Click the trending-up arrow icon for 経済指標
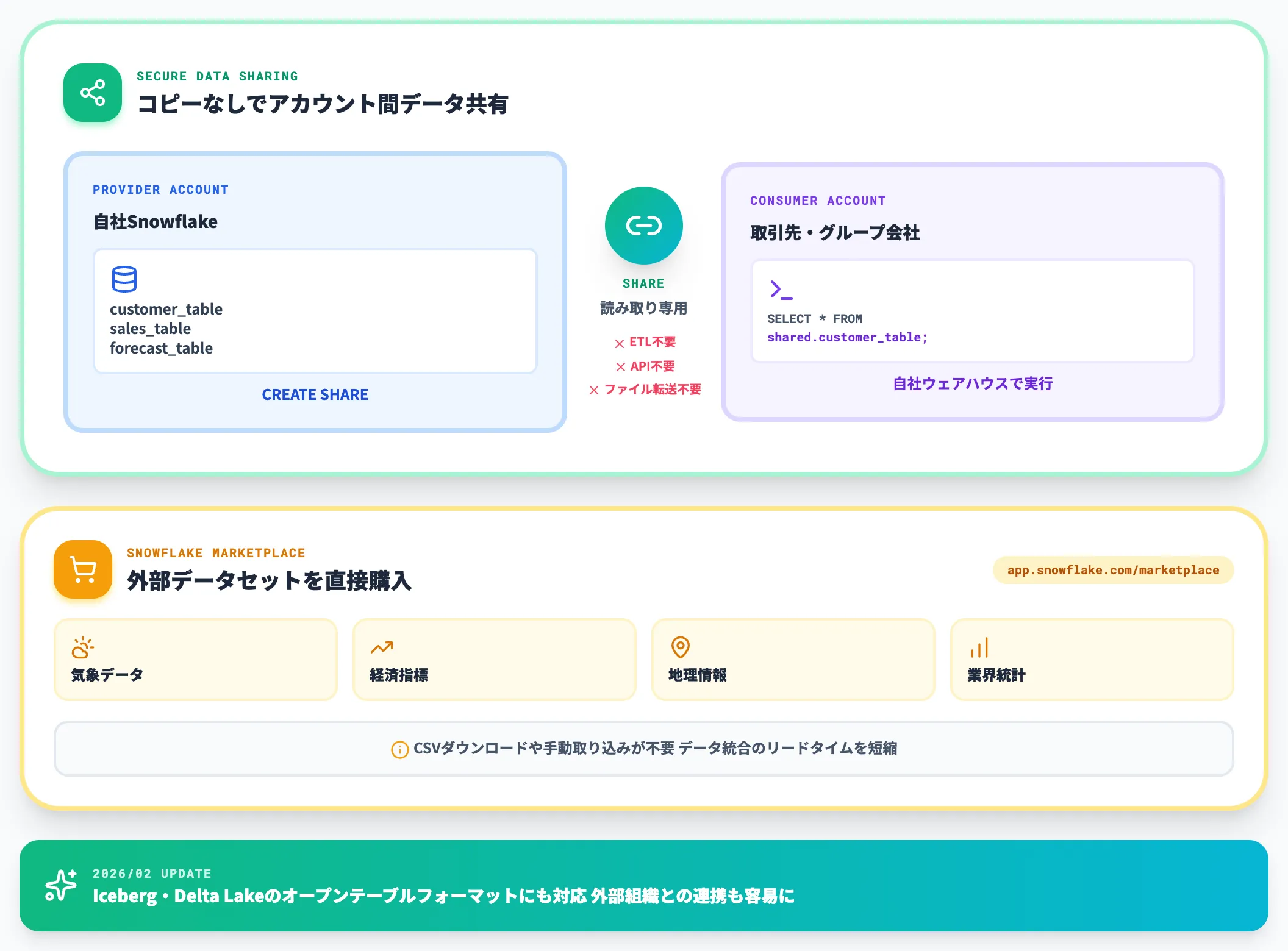This screenshot has width=1288, height=951. [382, 647]
